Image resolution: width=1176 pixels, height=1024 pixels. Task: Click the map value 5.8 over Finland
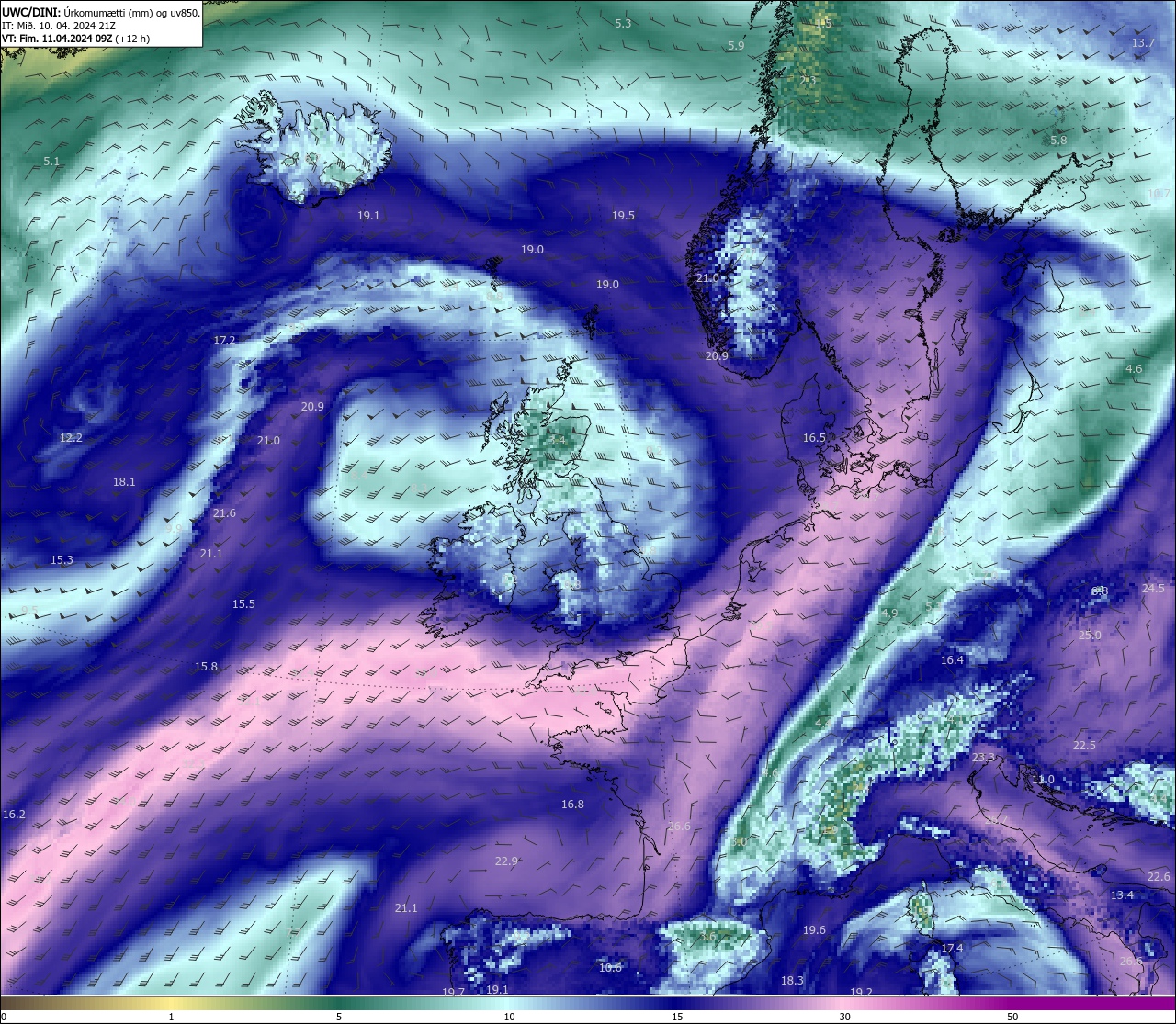pos(1058,140)
